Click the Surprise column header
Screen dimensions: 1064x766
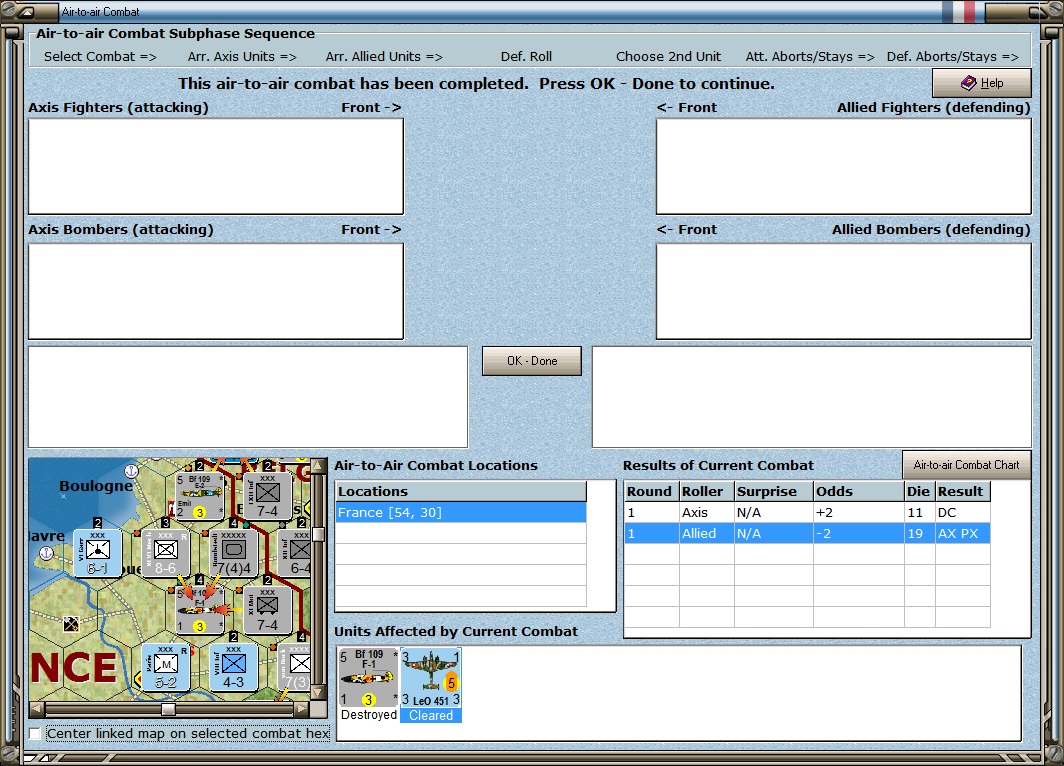click(x=774, y=491)
